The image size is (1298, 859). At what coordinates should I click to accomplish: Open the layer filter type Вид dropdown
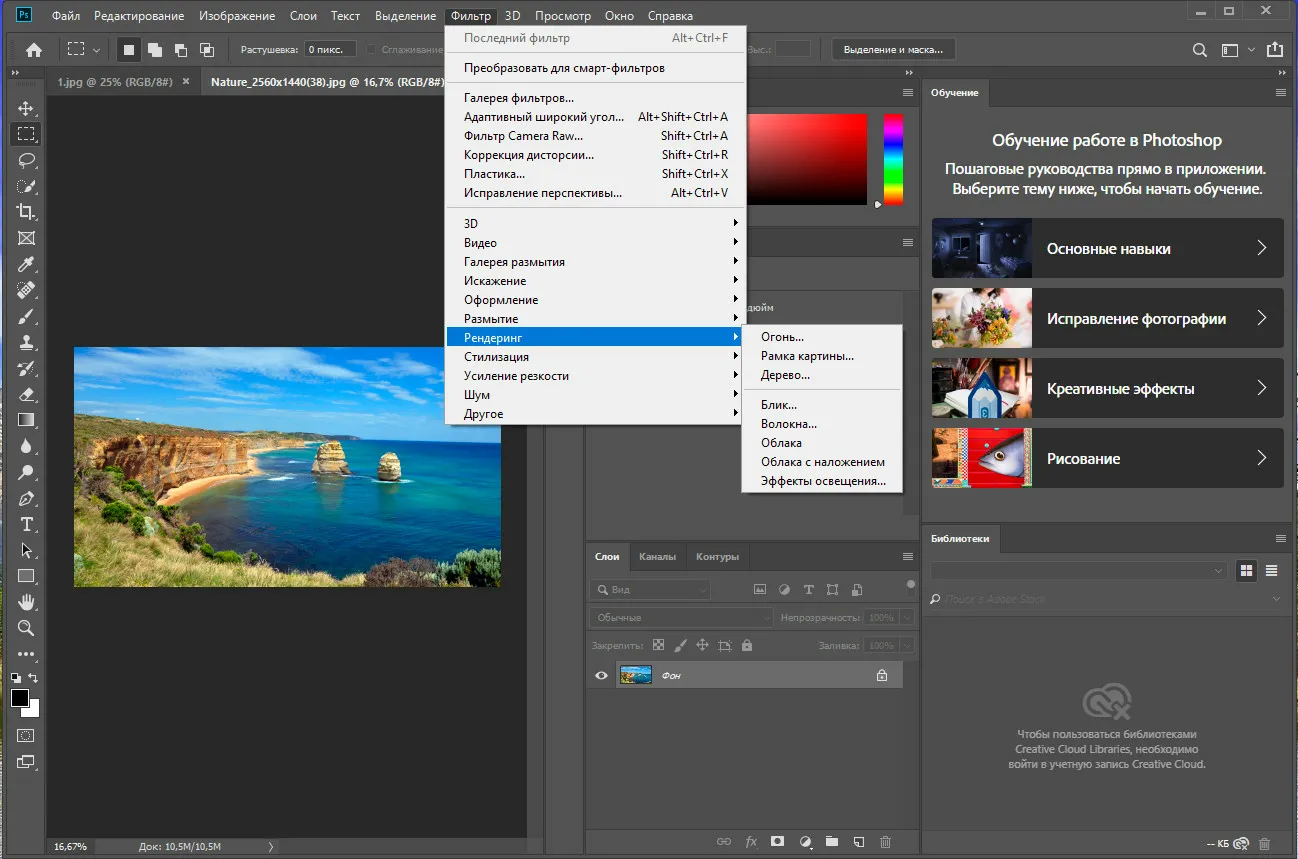(x=650, y=590)
